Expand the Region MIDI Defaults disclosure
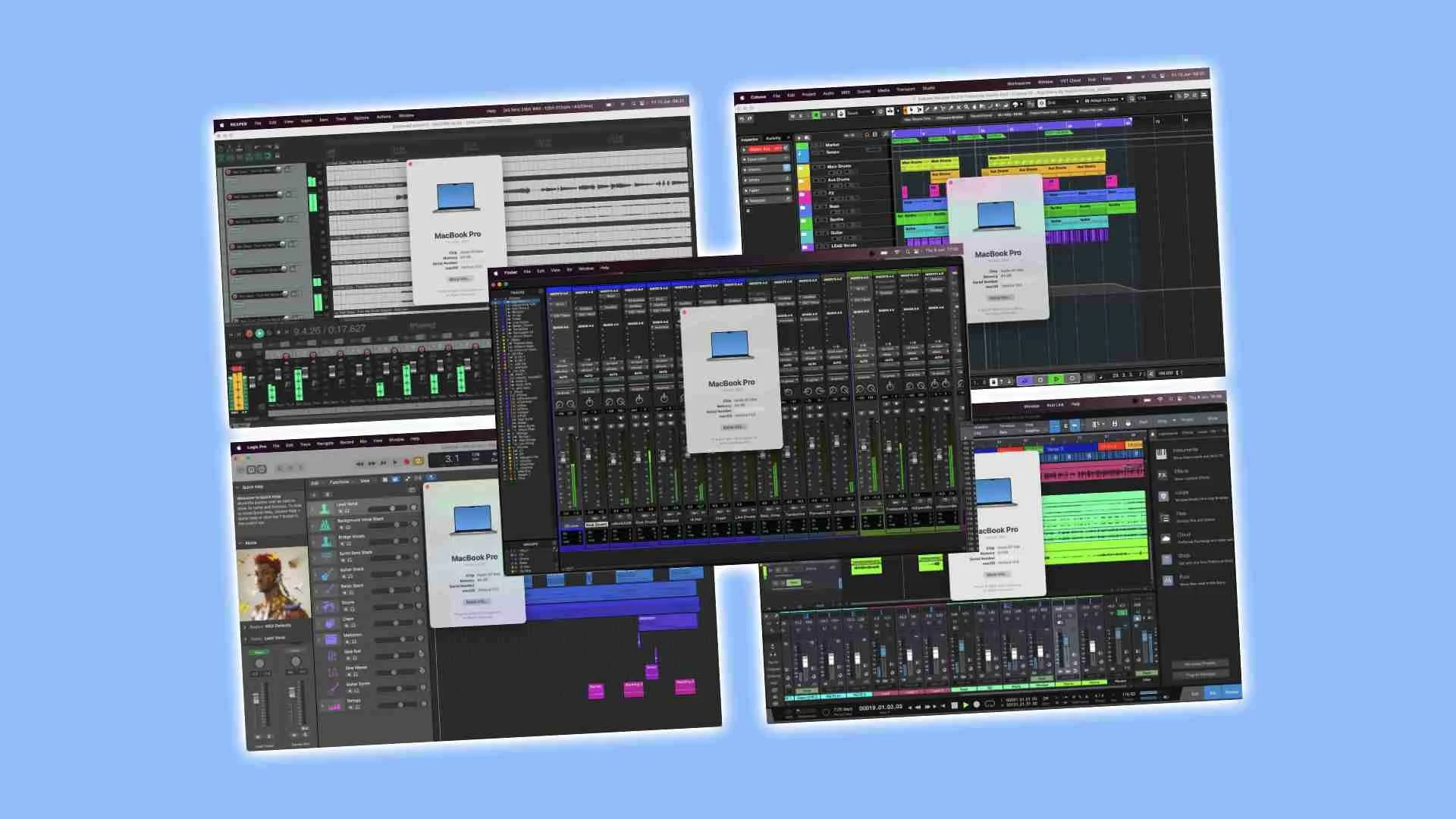The image size is (1456, 819). 245,626
